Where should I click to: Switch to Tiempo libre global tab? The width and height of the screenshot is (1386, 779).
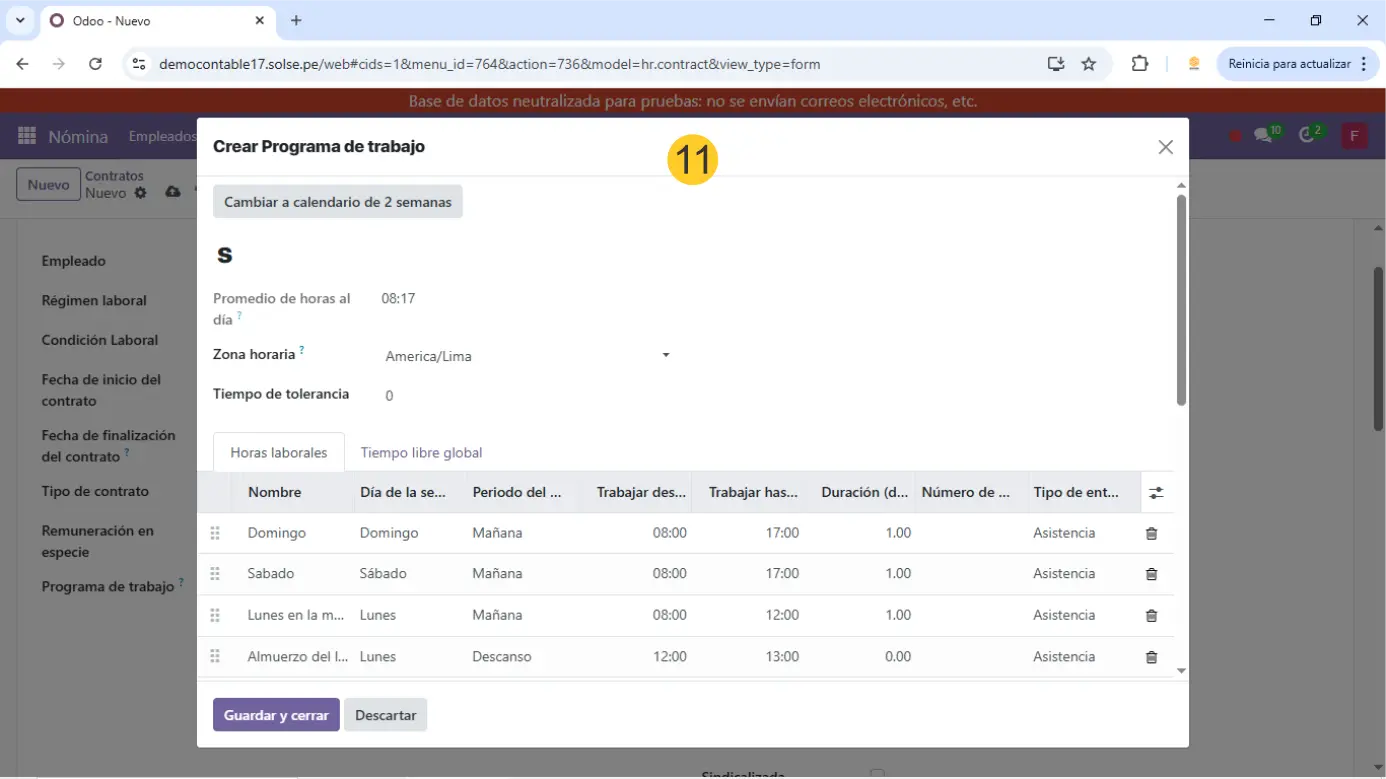(x=421, y=453)
